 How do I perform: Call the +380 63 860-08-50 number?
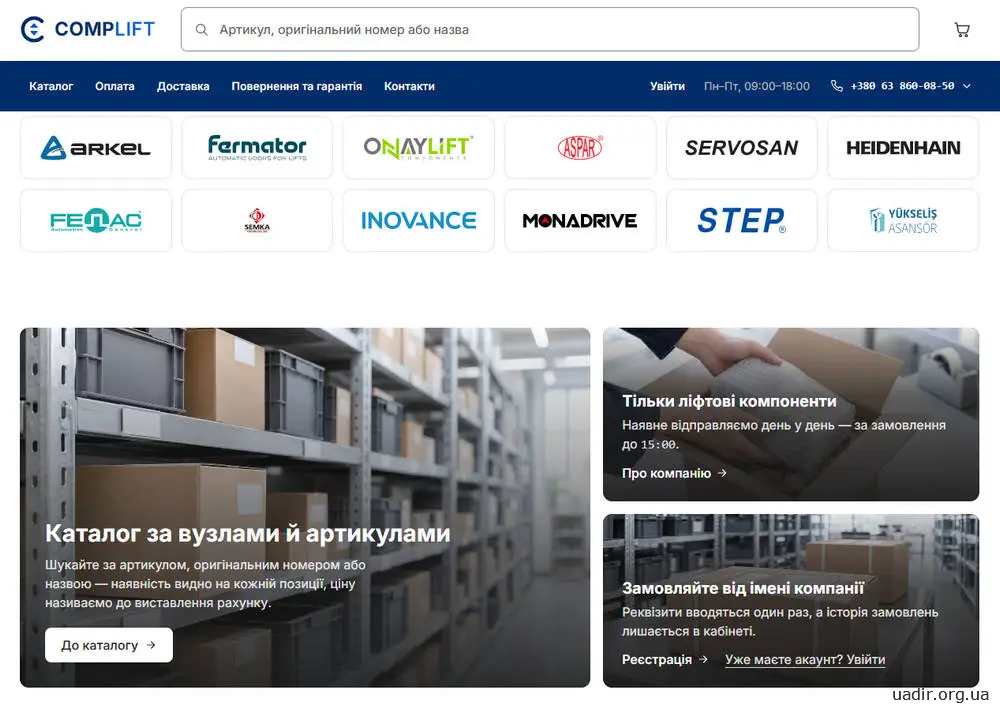(902, 86)
